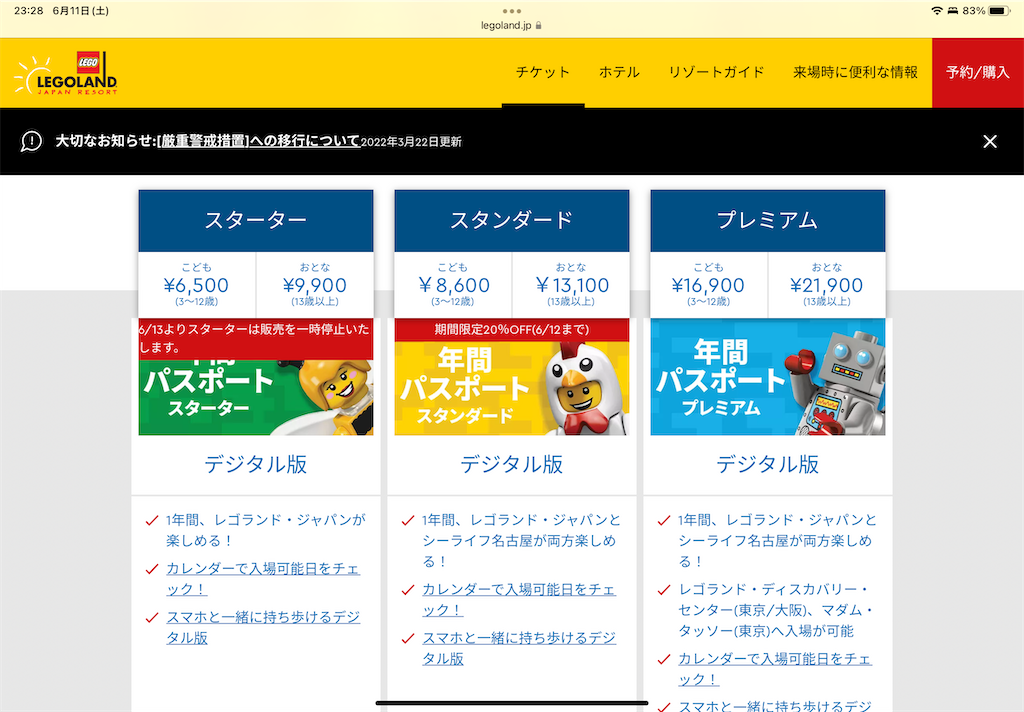The image size is (1024, 712).
Task: Open Standard's カレンダーで入場可能日をチェック link
Action: point(519,600)
